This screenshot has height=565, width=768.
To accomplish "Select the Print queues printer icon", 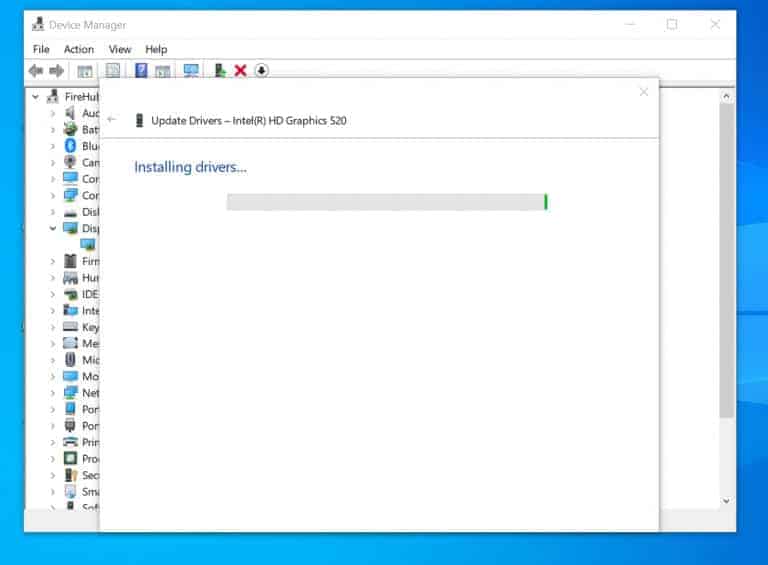I will coord(71,442).
